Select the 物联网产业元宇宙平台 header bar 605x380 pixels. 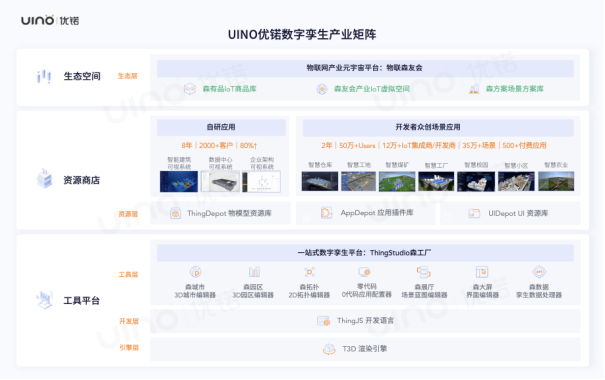point(365,68)
